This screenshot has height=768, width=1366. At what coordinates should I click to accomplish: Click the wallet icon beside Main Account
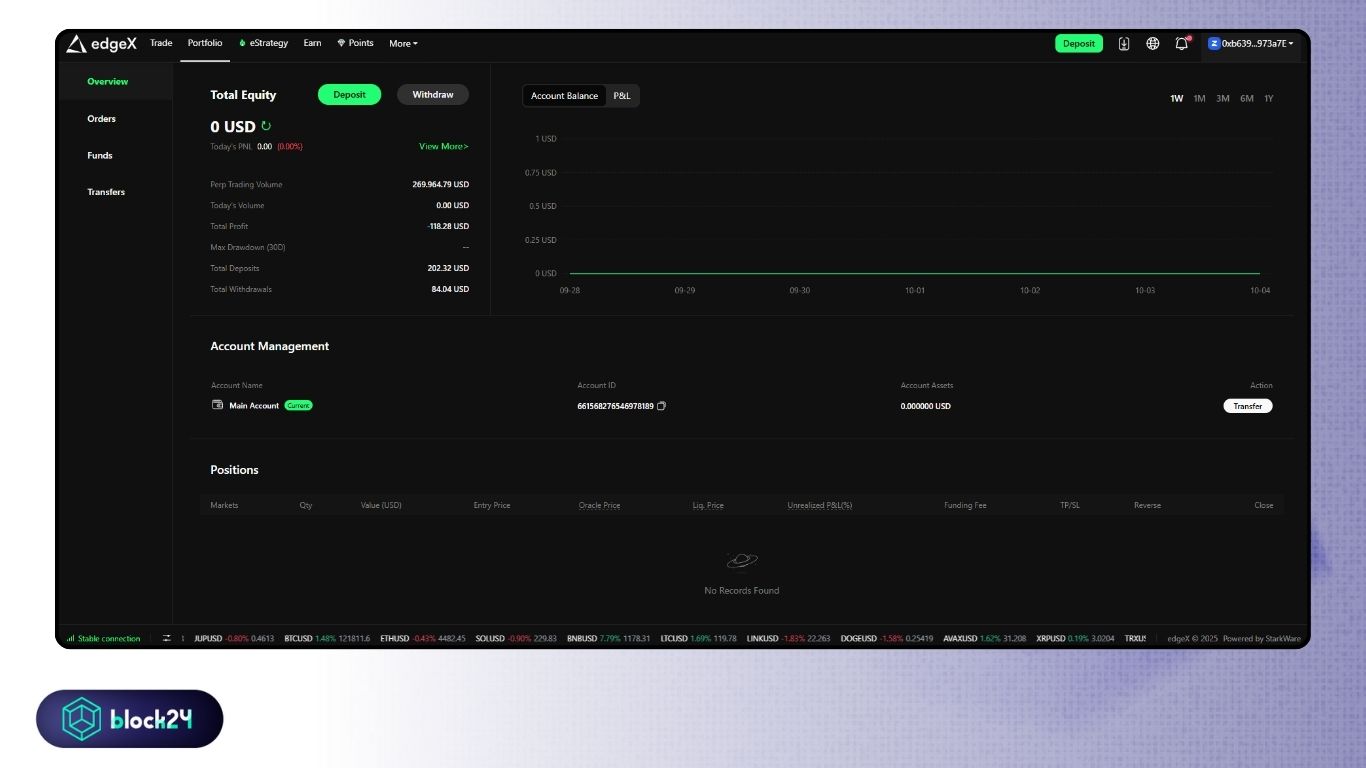point(217,405)
